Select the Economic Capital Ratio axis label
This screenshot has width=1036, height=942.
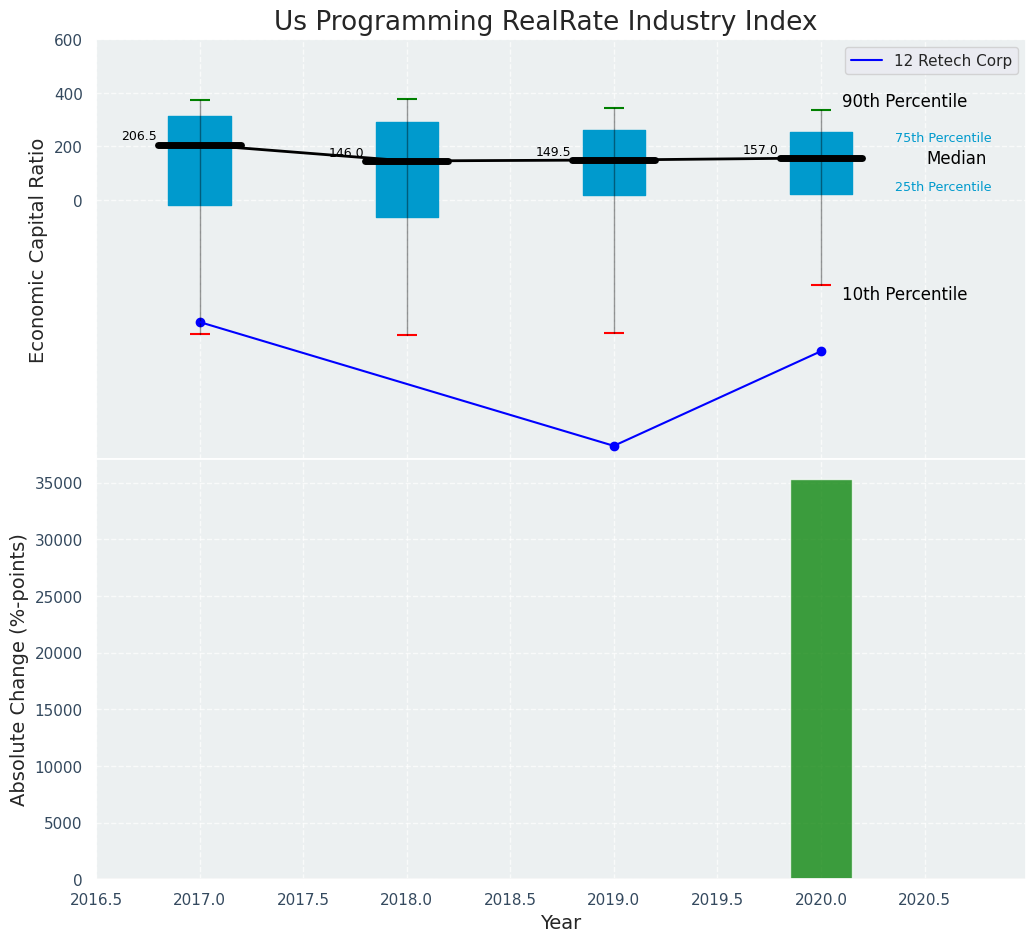pos(38,250)
